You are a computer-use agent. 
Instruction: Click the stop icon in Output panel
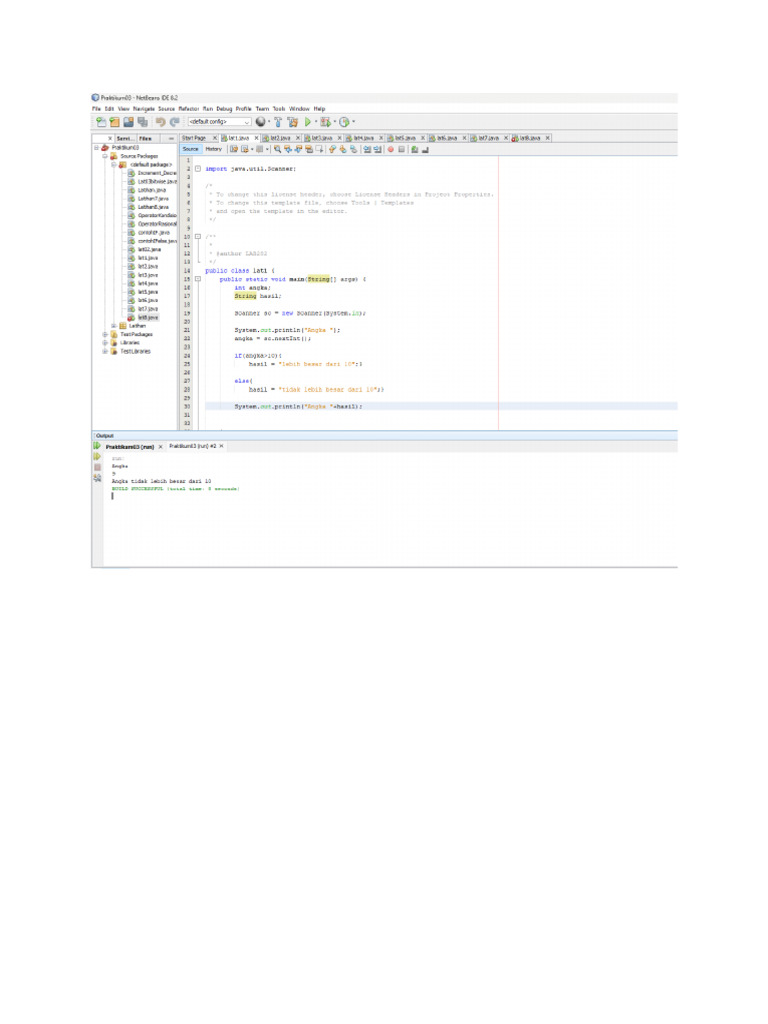click(x=97, y=467)
